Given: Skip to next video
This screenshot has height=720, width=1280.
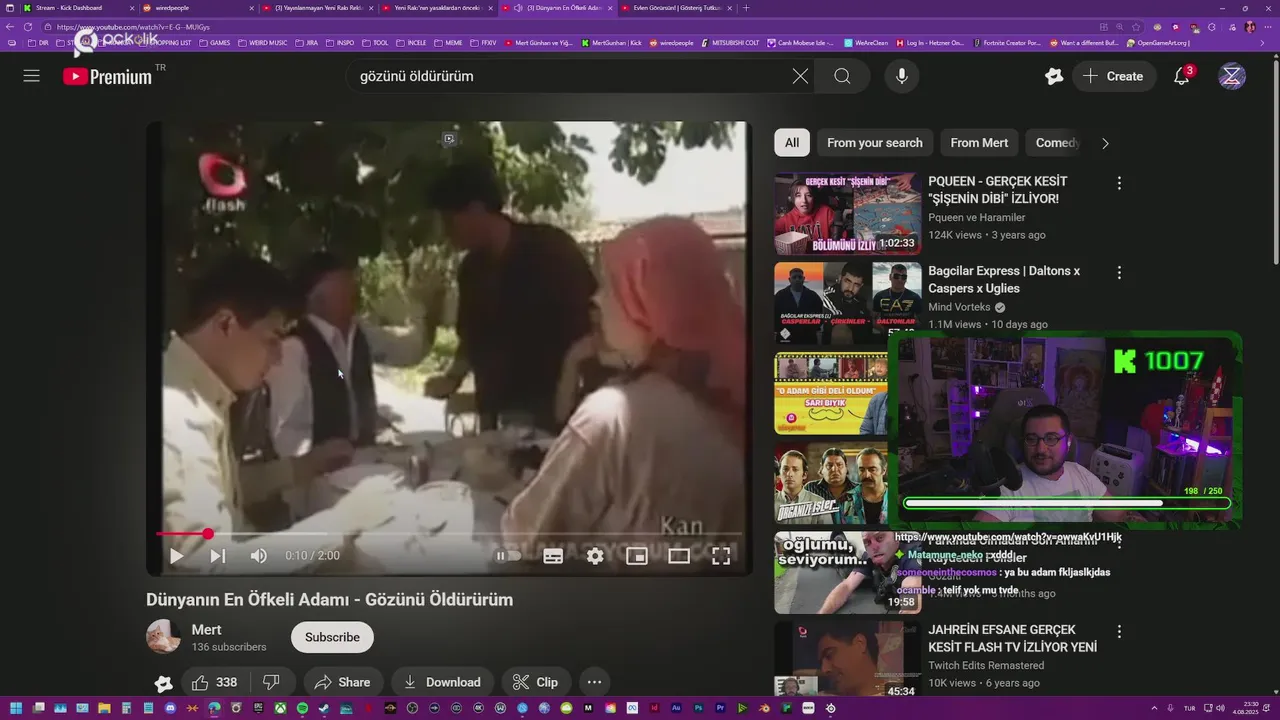Looking at the screenshot, I should 218,556.
